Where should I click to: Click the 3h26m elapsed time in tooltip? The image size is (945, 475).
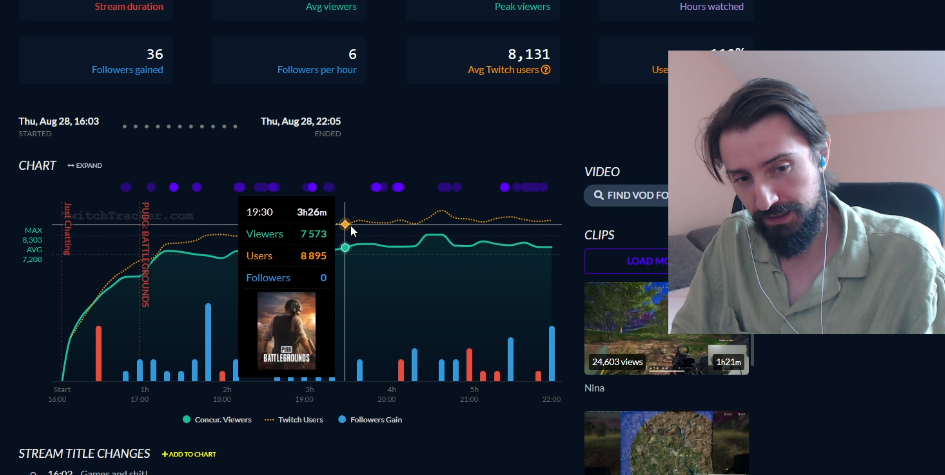312,212
